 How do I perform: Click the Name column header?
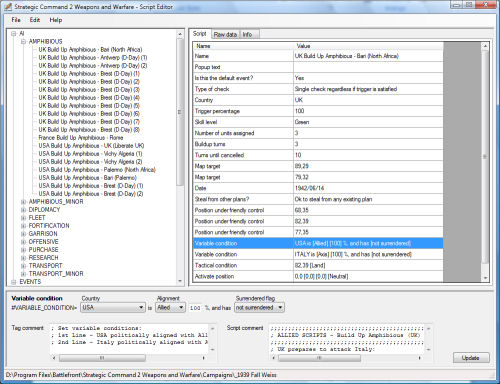(x=243, y=46)
